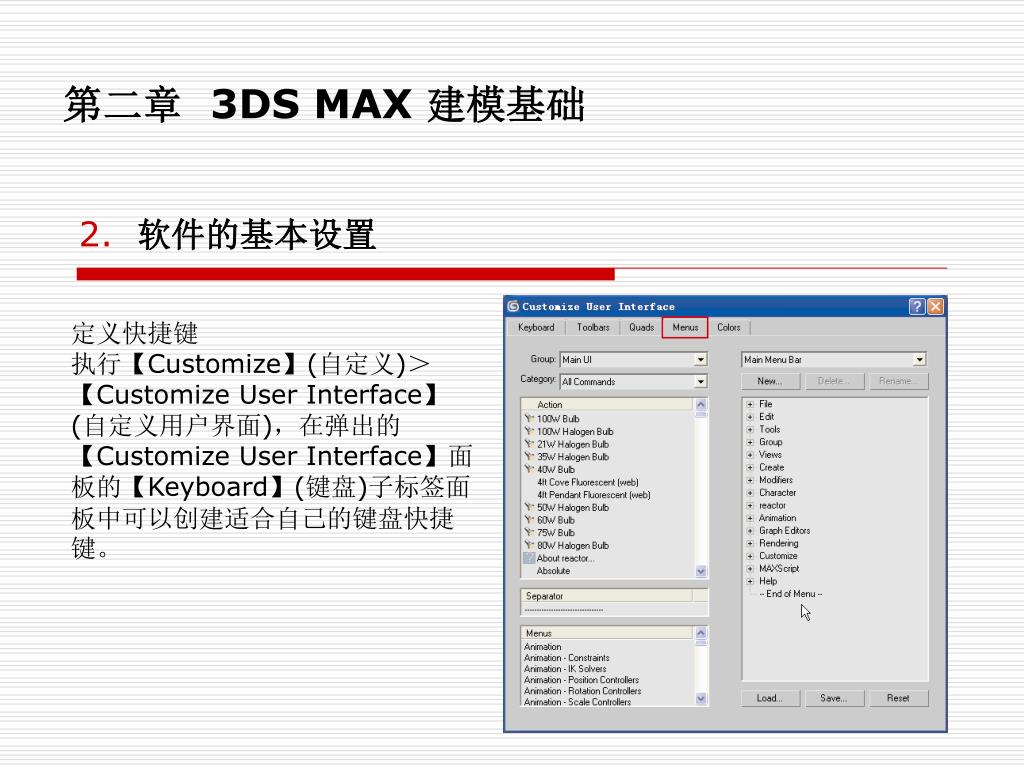Click Menus list scroll down arrow
Screen dimensions: 1024x768
click(x=701, y=699)
